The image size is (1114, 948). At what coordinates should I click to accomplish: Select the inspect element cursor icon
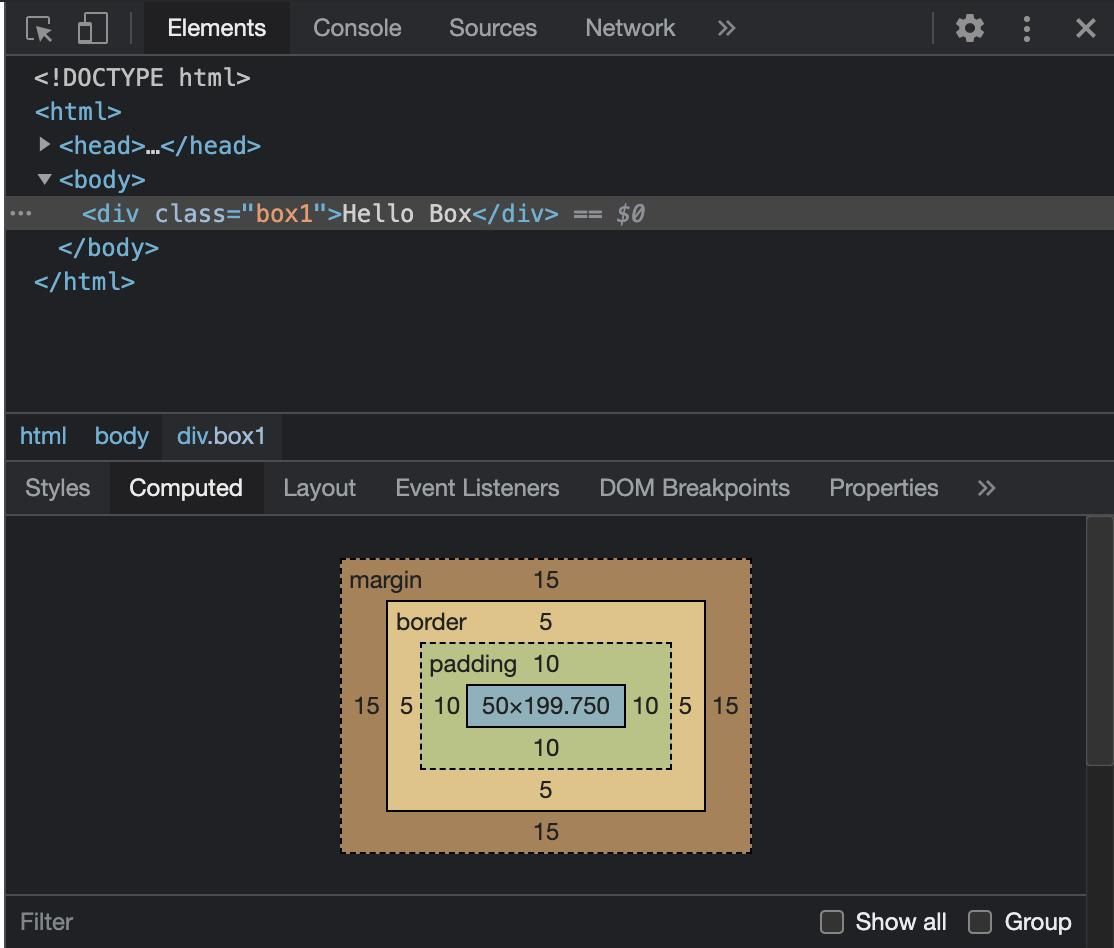(x=40, y=28)
